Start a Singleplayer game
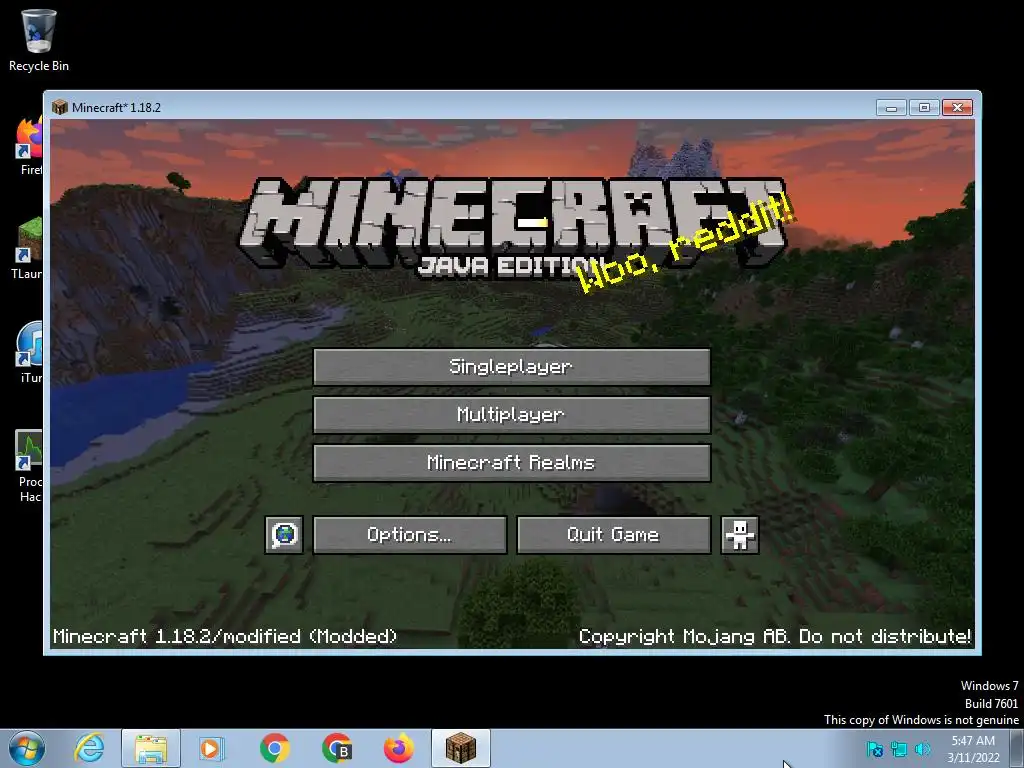Viewport: 1024px width, 768px height. (x=511, y=366)
